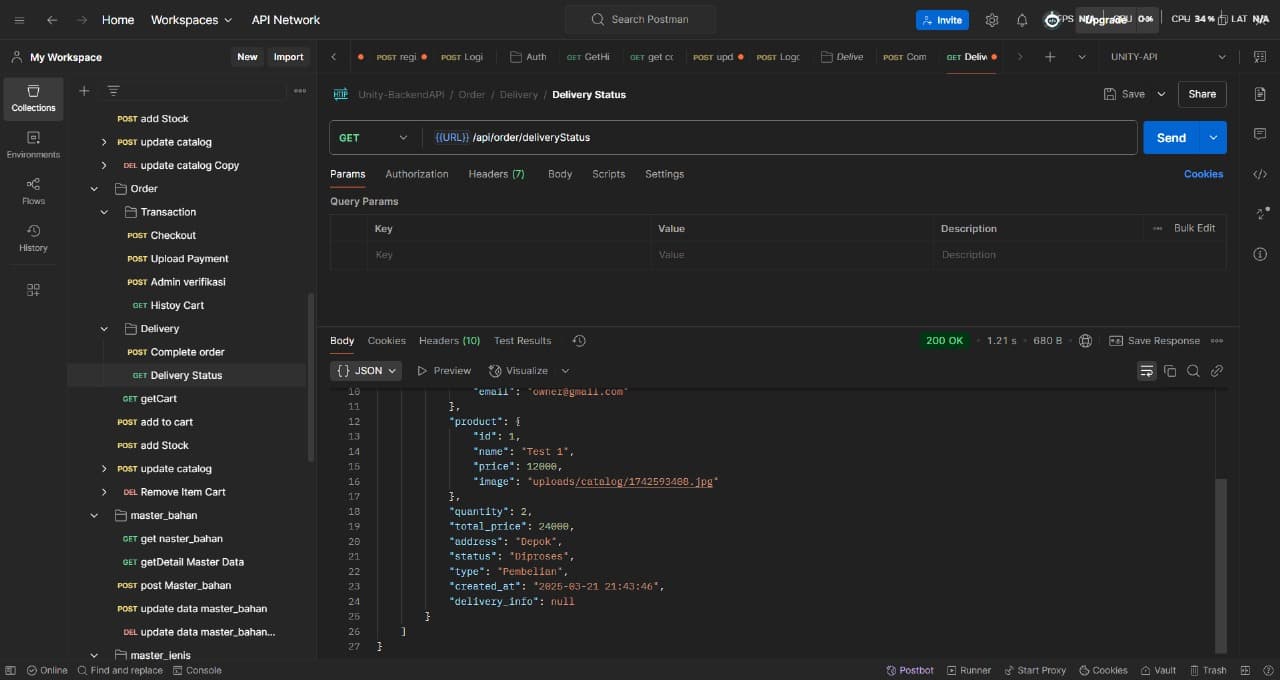The width and height of the screenshot is (1280, 680).
Task: Switch to the Headers (7) request tab
Action: (x=496, y=174)
